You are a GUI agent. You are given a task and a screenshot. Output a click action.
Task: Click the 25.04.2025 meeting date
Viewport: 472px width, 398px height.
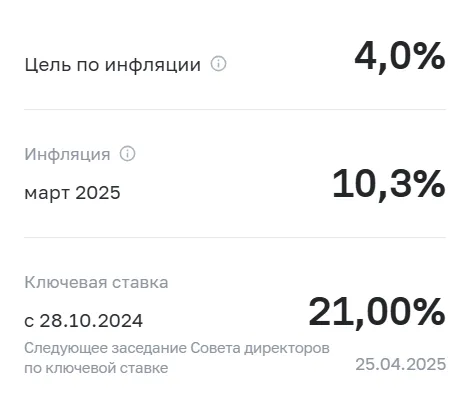click(400, 364)
